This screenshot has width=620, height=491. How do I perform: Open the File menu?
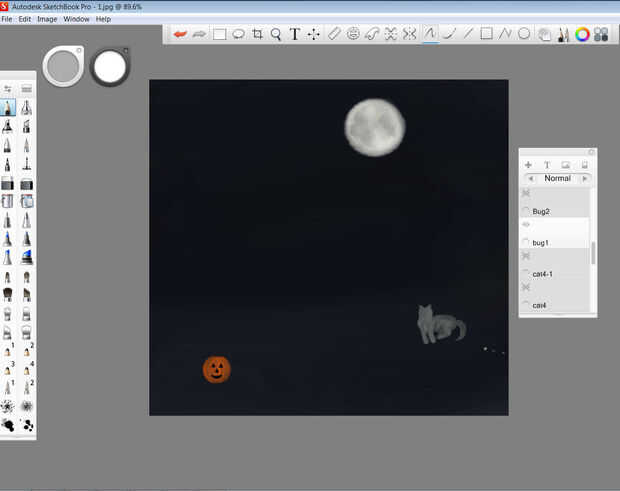click(x=7, y=19)
